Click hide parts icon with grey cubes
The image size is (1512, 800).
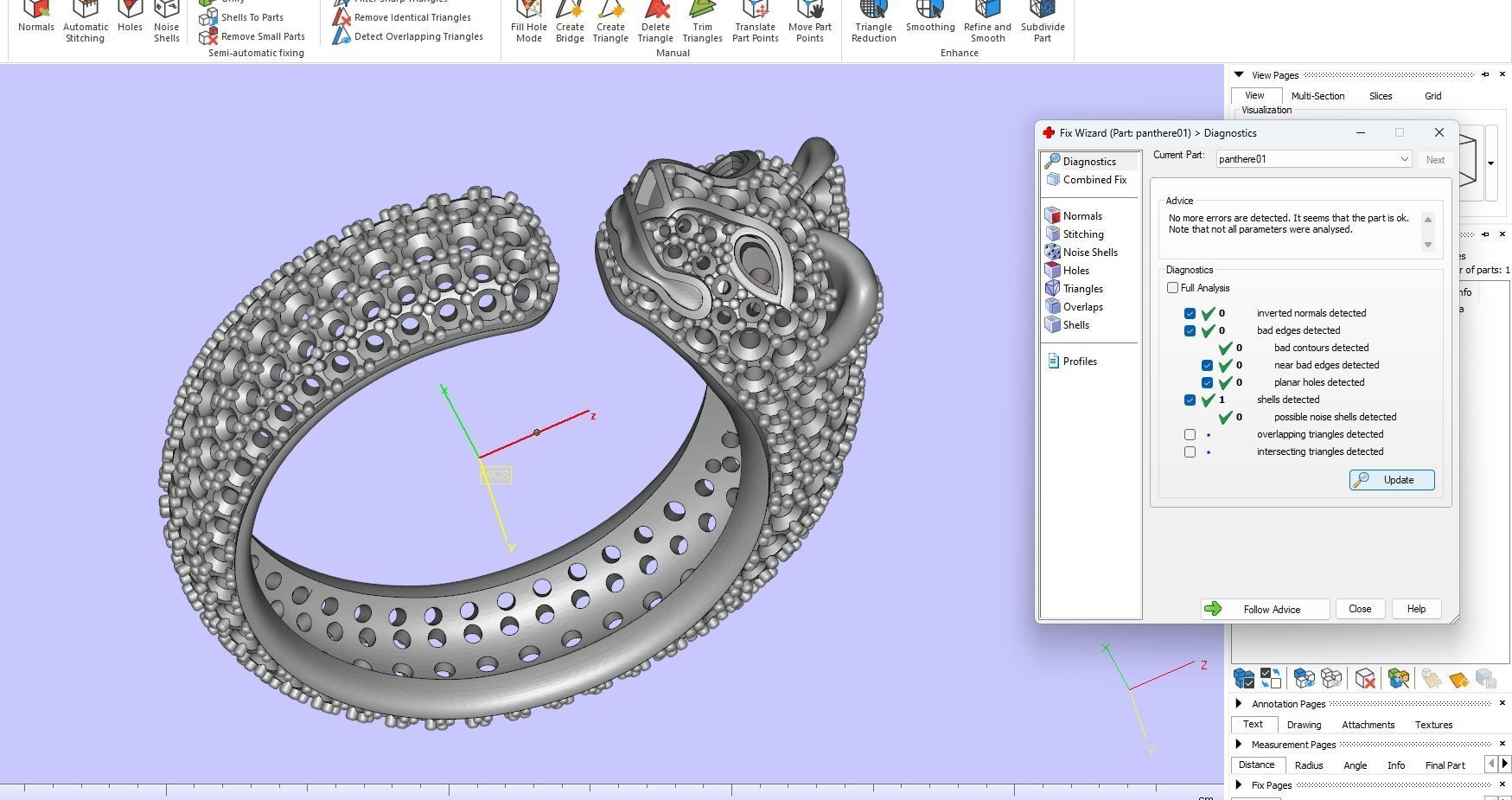pyautogui.click(x=1331, y=678)
